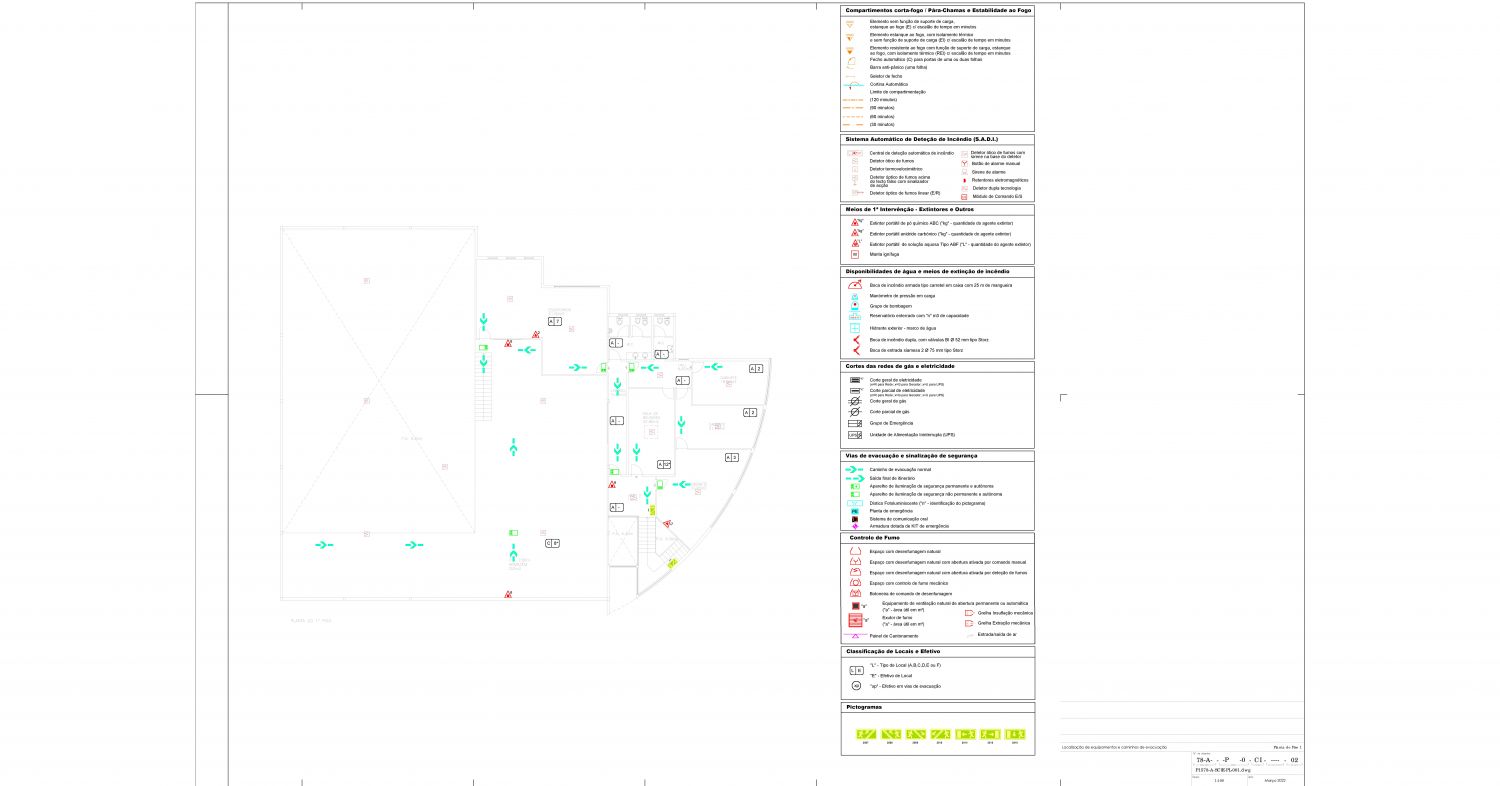This screenshot has width=1500, height=786.
Task: Click the last green pictogram in Pictogramas row
Action: [x=1015, y=734]
